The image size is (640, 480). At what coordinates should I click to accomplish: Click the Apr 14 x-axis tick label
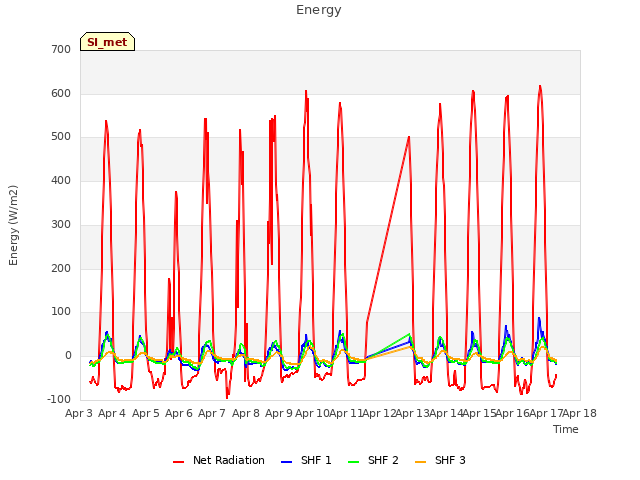tap(446, 413)
